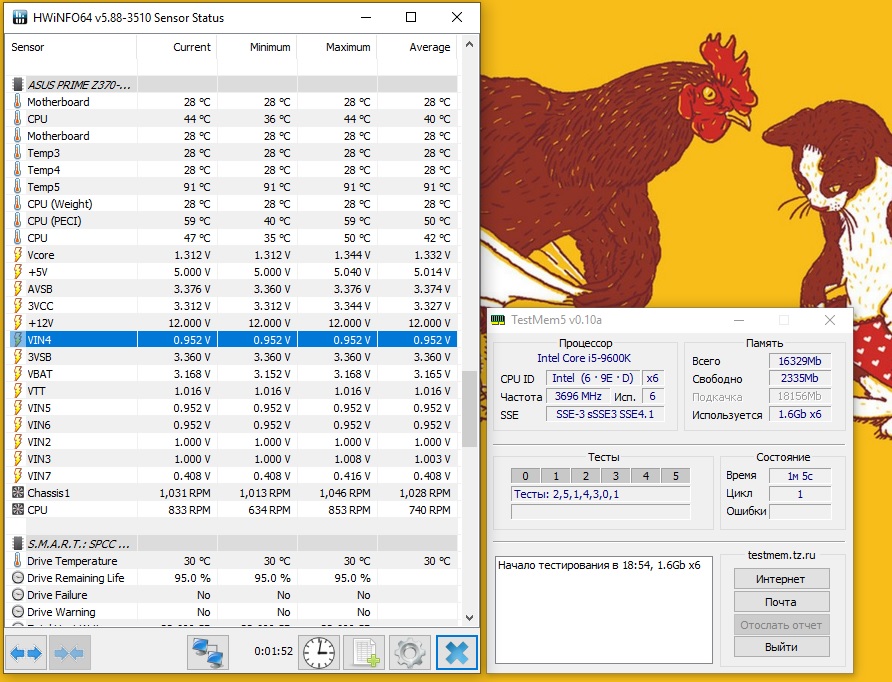Click the expand sensor columns arrows icon
This screenshot has width=892, height=682.
pyautogui.click(x=26, y=652)
